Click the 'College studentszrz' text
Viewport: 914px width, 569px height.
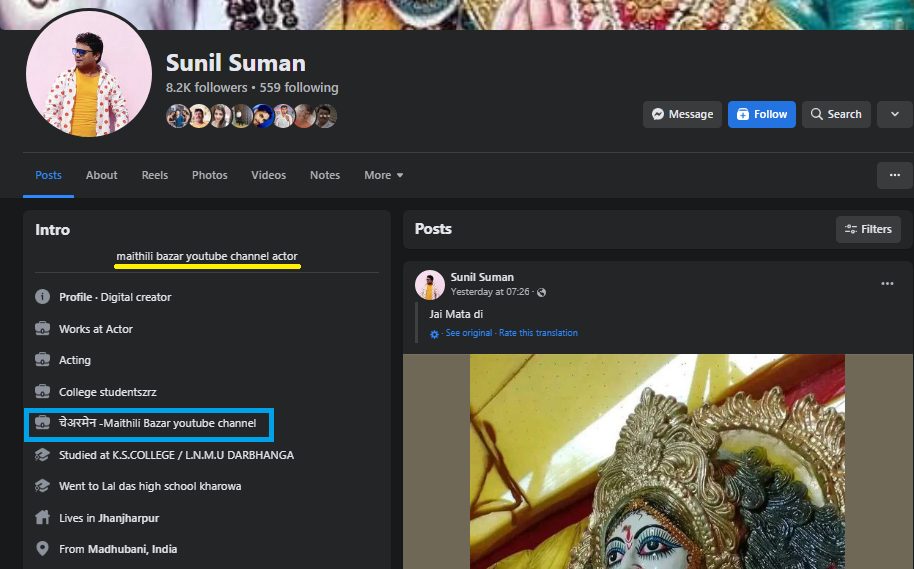(x=108, y=392)
